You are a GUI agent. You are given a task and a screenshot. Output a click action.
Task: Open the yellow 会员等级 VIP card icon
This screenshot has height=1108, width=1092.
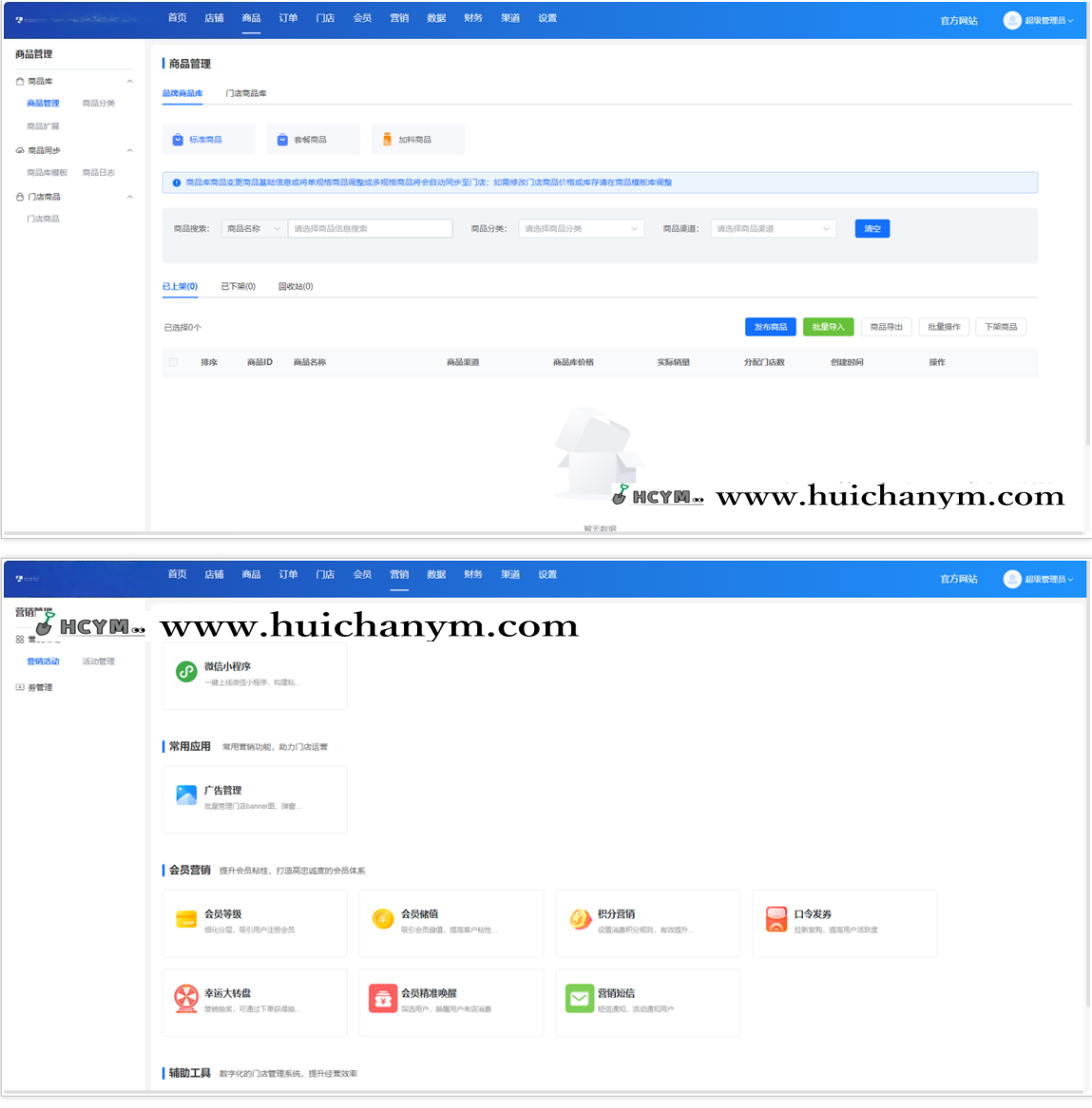tap(186, 919)
